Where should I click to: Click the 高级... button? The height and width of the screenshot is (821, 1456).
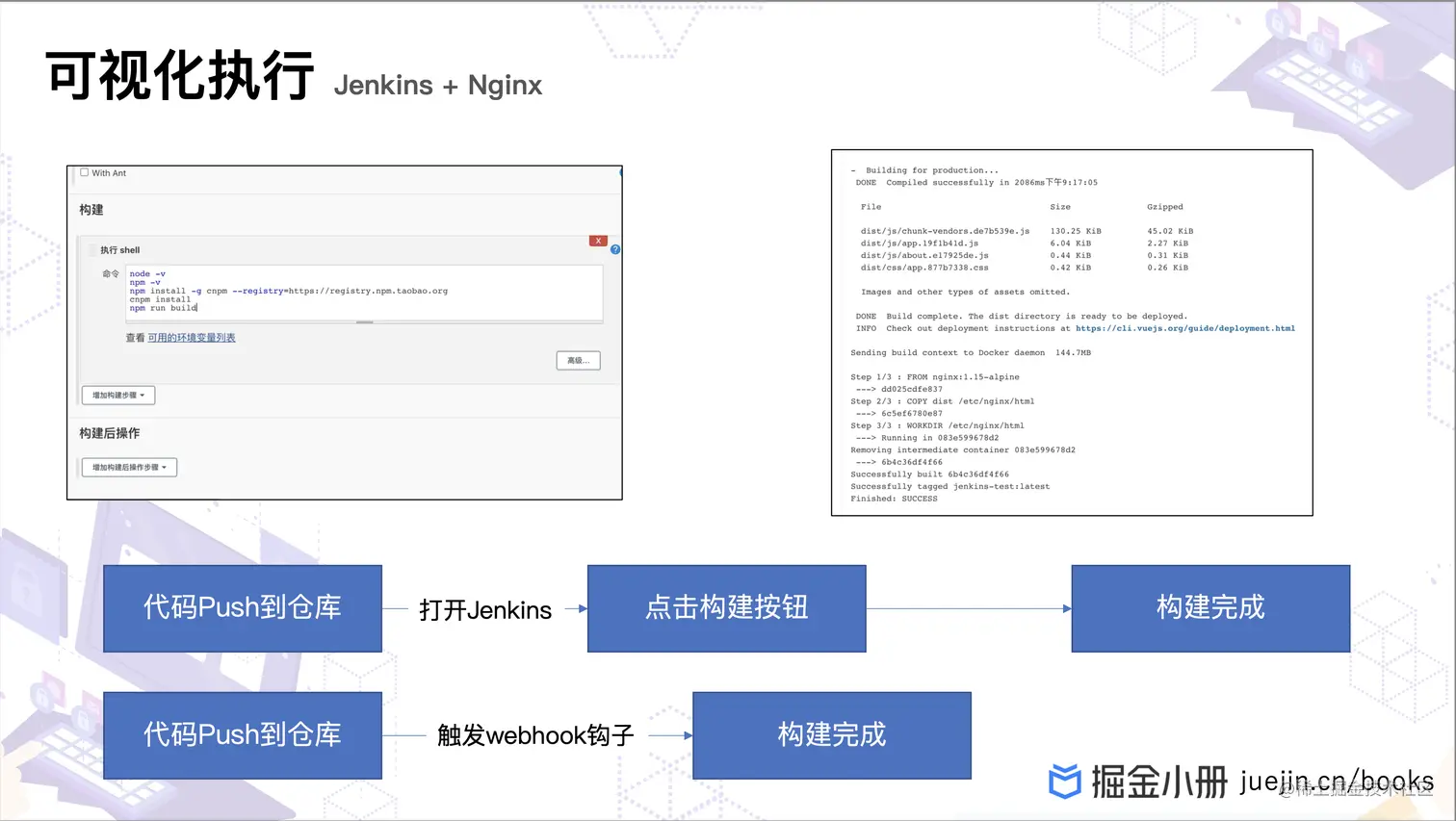point(579,361)
